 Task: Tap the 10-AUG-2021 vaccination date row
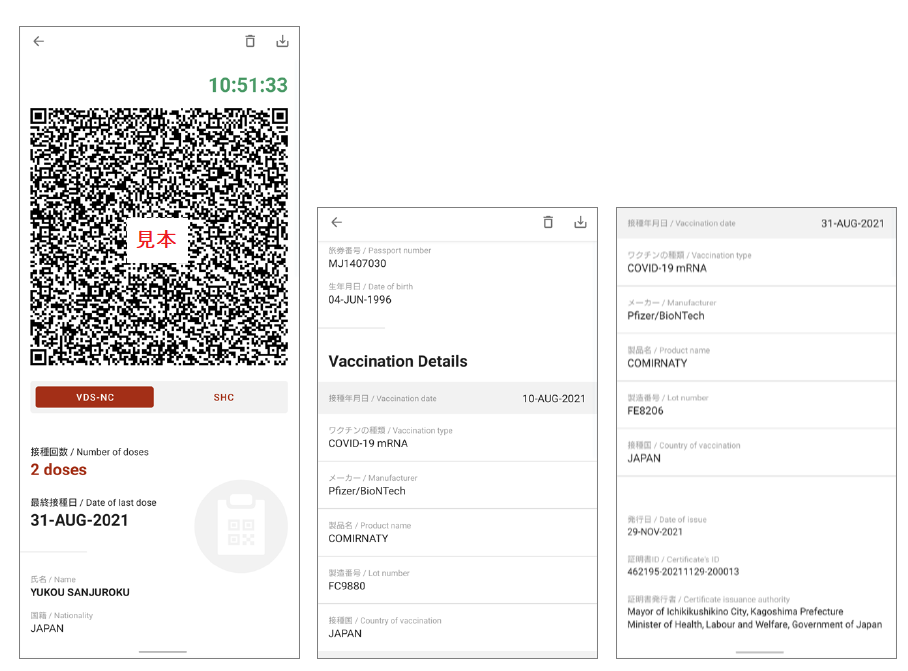pyautogui.click(x=457, y=398)
